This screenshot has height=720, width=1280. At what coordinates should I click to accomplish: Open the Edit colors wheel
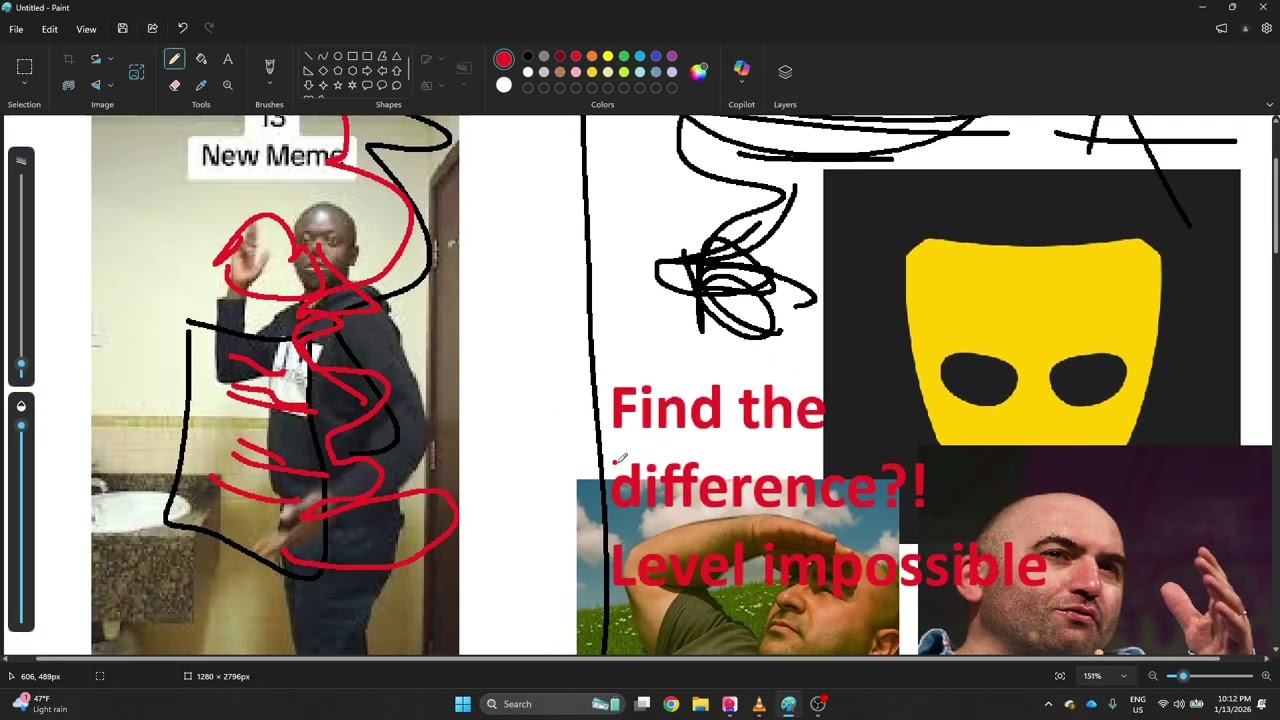698,71
